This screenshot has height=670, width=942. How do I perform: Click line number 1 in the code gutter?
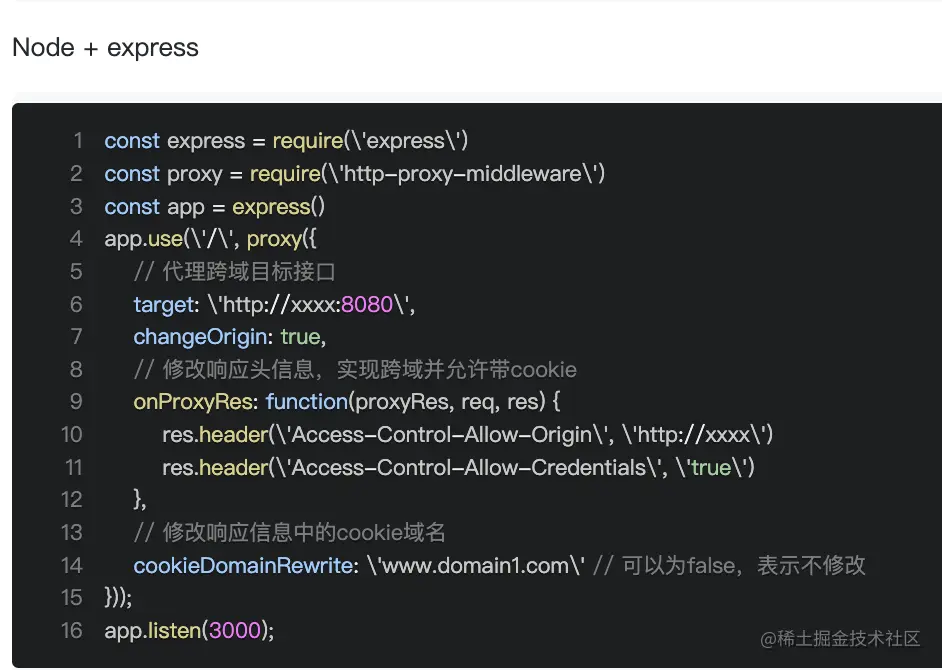click(x=77, y=141)
